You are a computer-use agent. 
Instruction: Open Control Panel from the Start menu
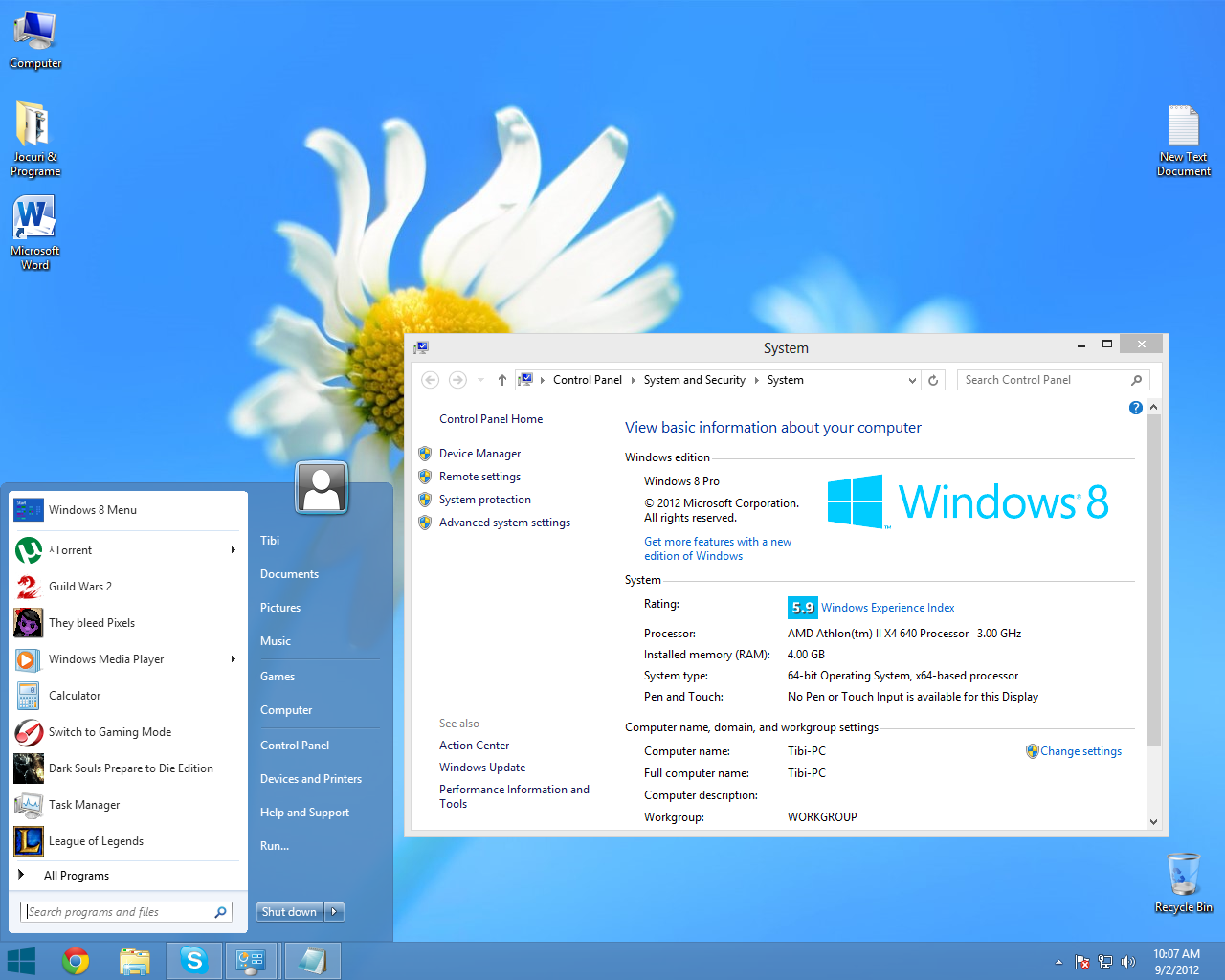coord(295,746)
